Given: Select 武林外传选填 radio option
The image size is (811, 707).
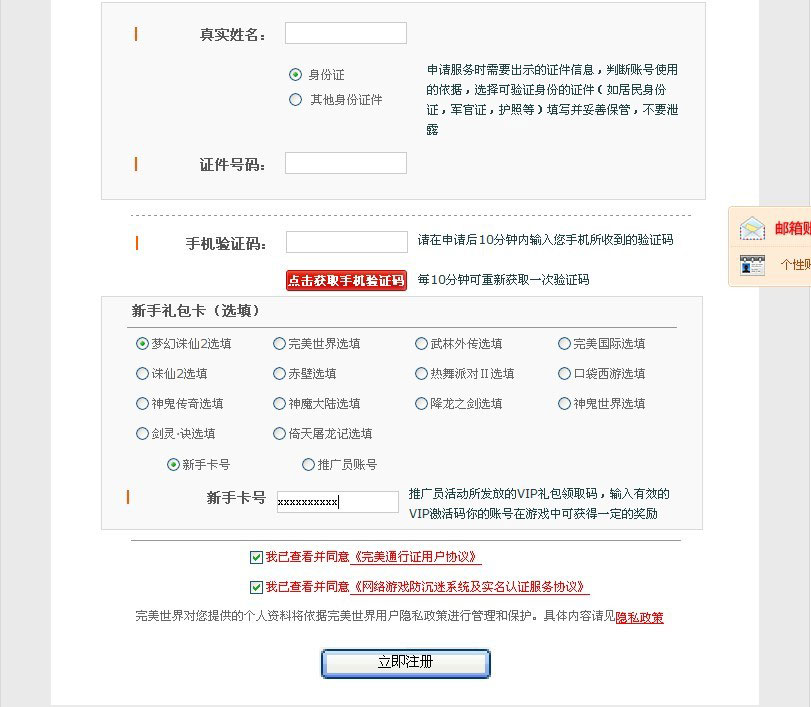Looking at the screenshot, I should click(x=422, y=343).
